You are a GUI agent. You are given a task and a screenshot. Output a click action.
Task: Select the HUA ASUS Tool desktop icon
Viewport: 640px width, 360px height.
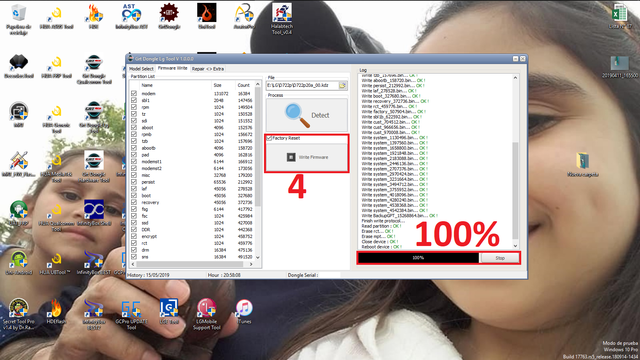click(56, 17)
